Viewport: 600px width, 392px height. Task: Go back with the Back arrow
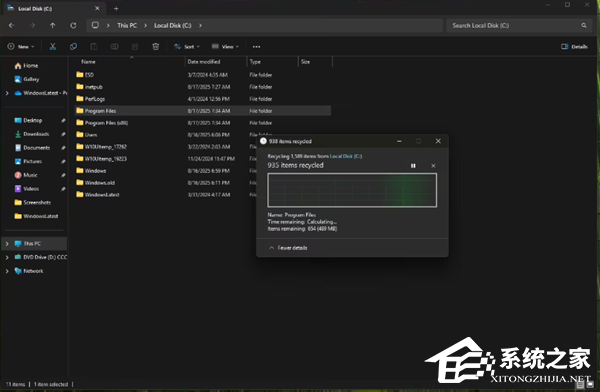tap(11, 25)
